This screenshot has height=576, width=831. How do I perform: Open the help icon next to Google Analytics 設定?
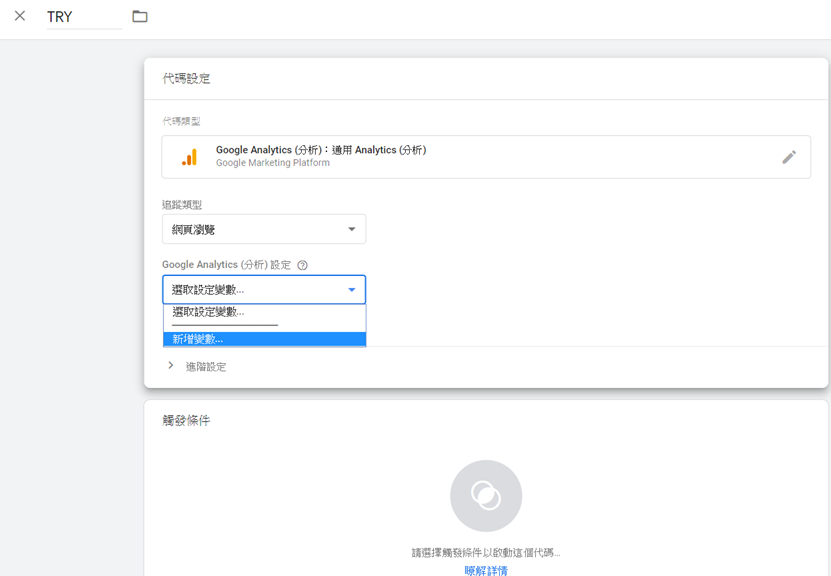pos(302,265)
